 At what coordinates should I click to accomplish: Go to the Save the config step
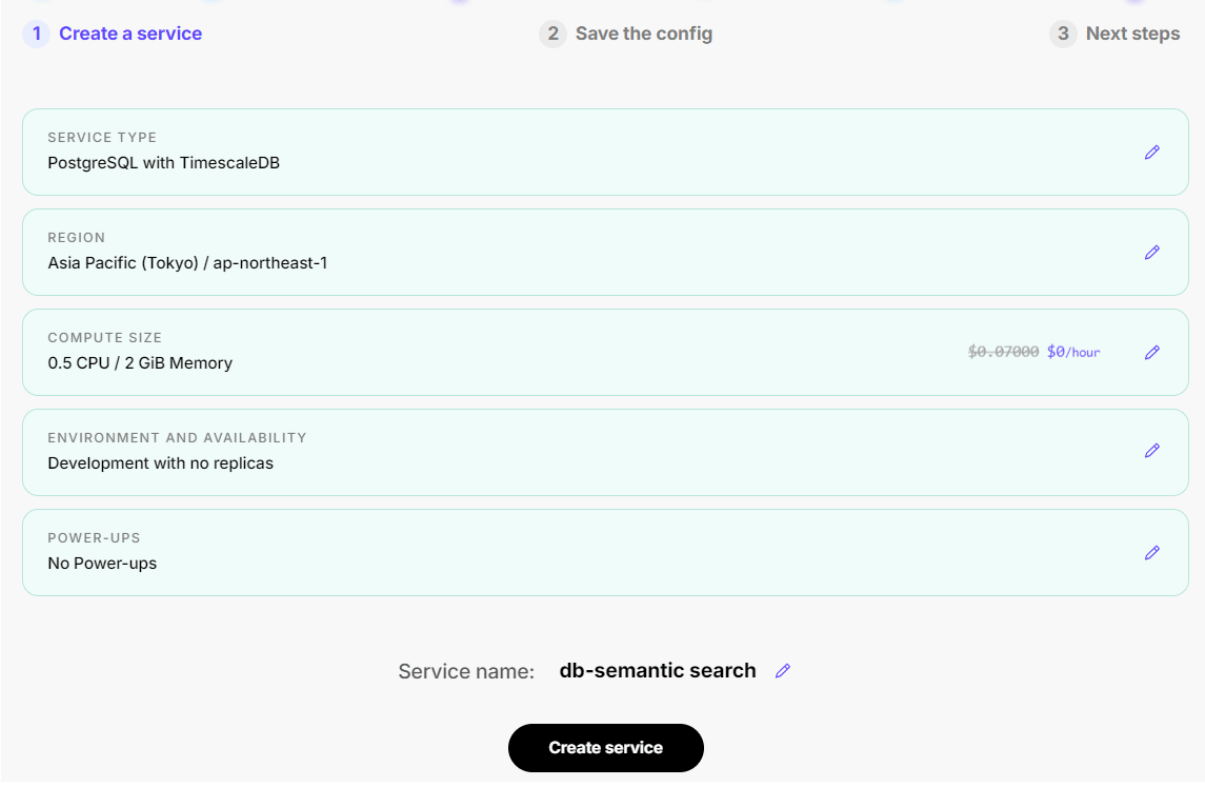pos(644,34)
